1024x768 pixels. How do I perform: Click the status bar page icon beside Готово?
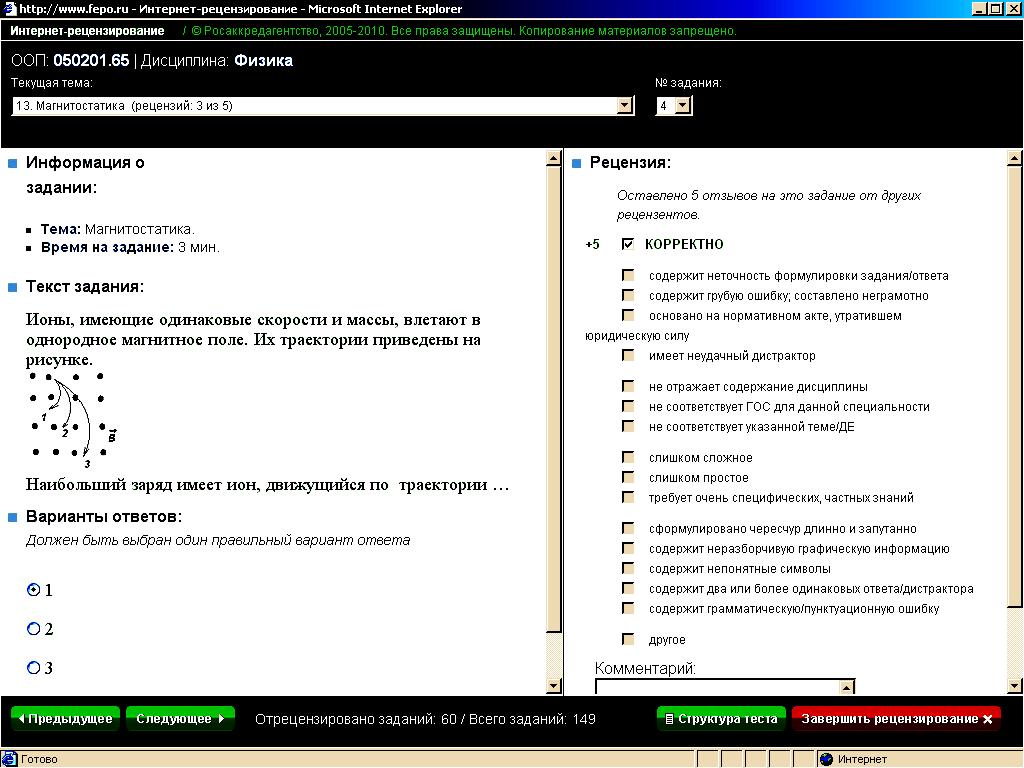9,759
